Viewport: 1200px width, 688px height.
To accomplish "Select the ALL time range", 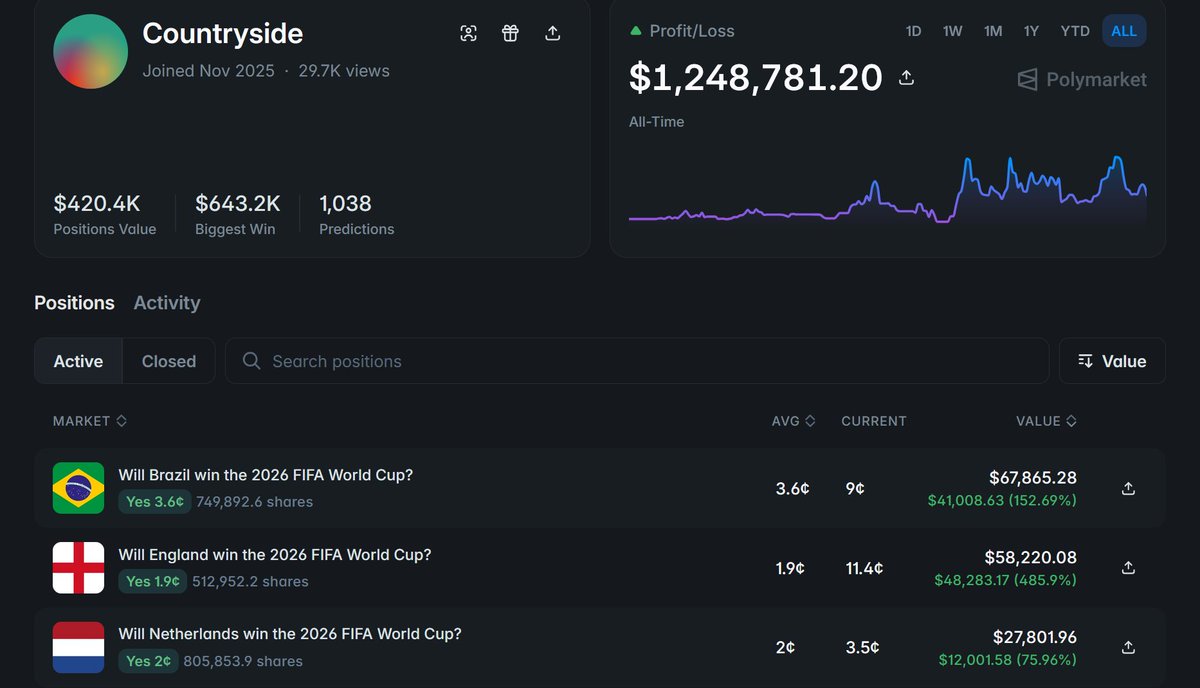I will click(1124, 31).
